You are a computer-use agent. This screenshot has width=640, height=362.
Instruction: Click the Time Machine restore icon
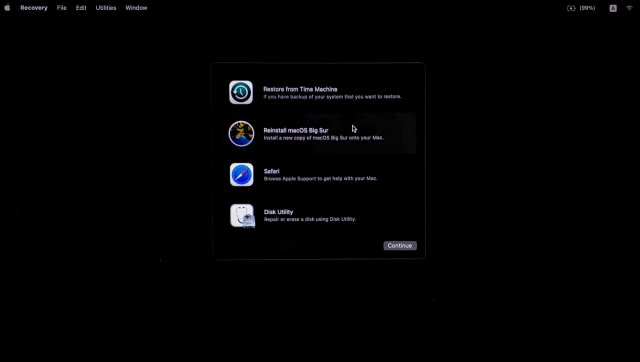click(241, 92)
